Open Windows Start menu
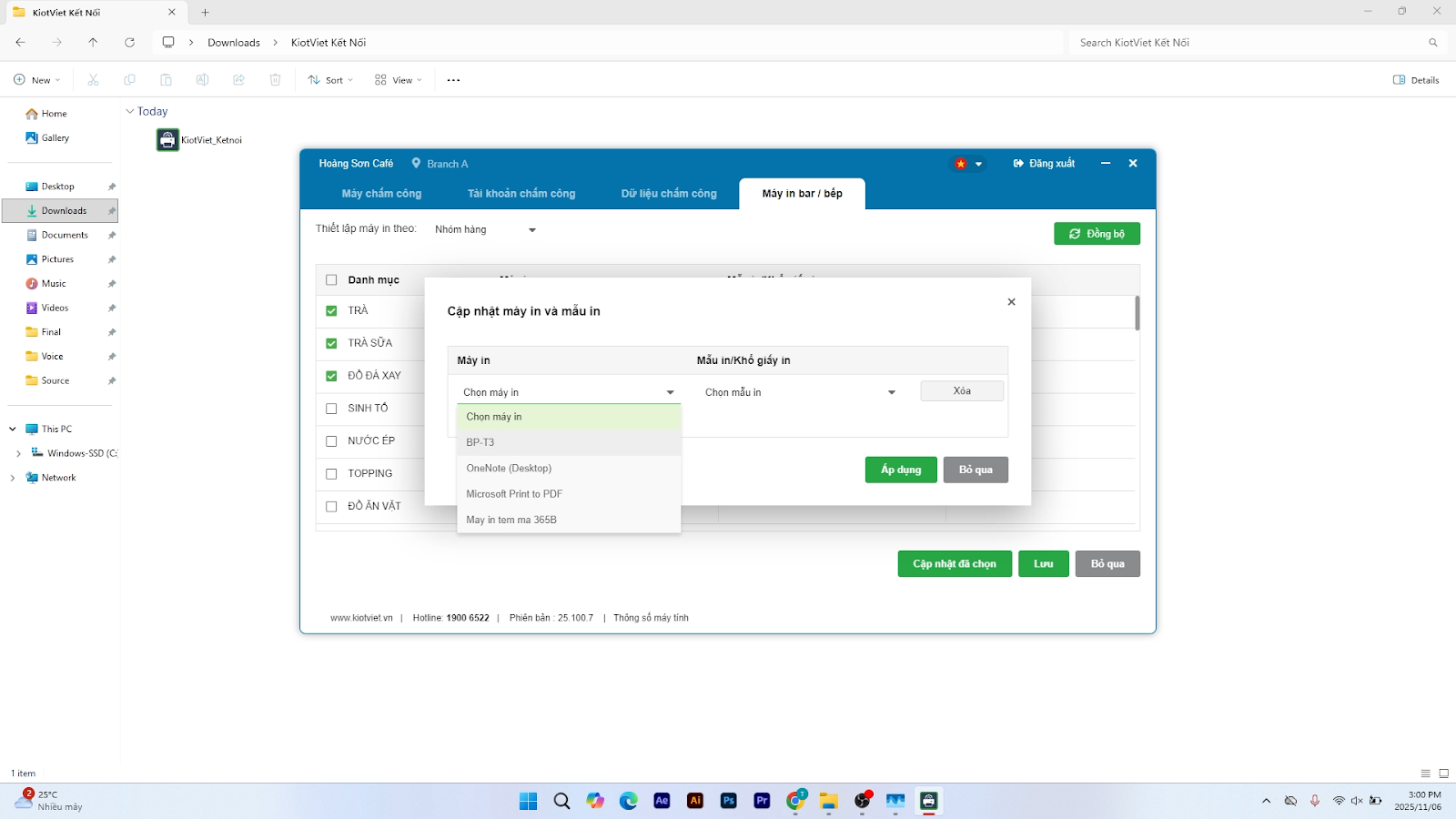The height and width of the screenshot is (819, 1456). click(528, 801)
